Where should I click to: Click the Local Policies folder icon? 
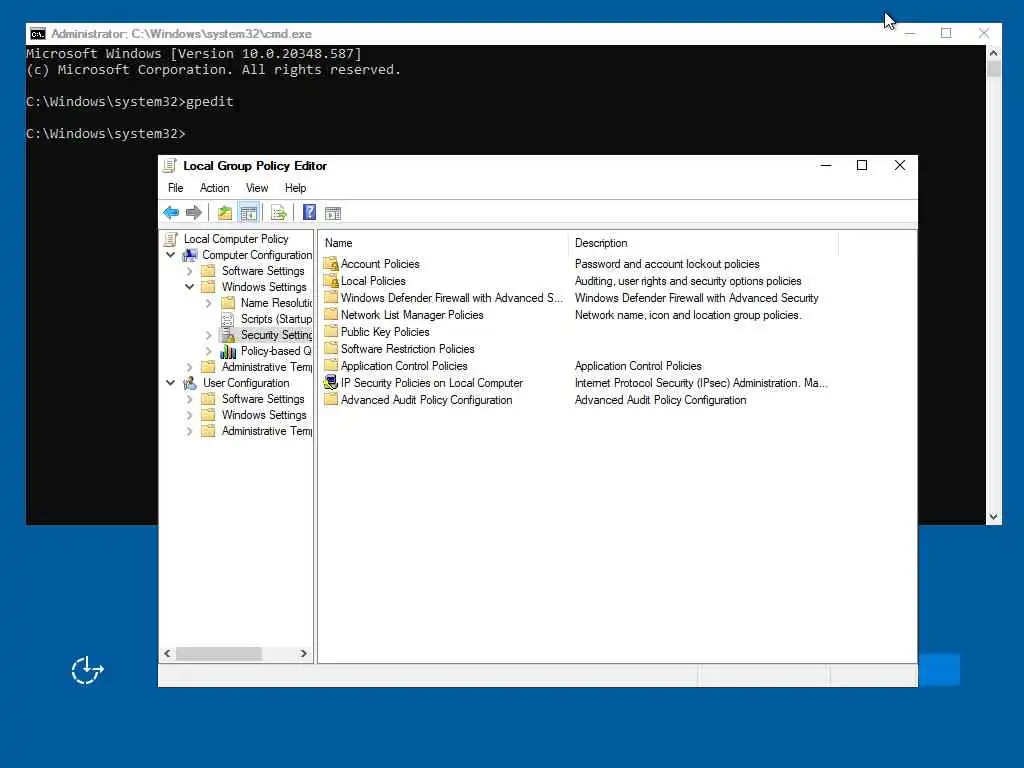(x=331, y=281)
